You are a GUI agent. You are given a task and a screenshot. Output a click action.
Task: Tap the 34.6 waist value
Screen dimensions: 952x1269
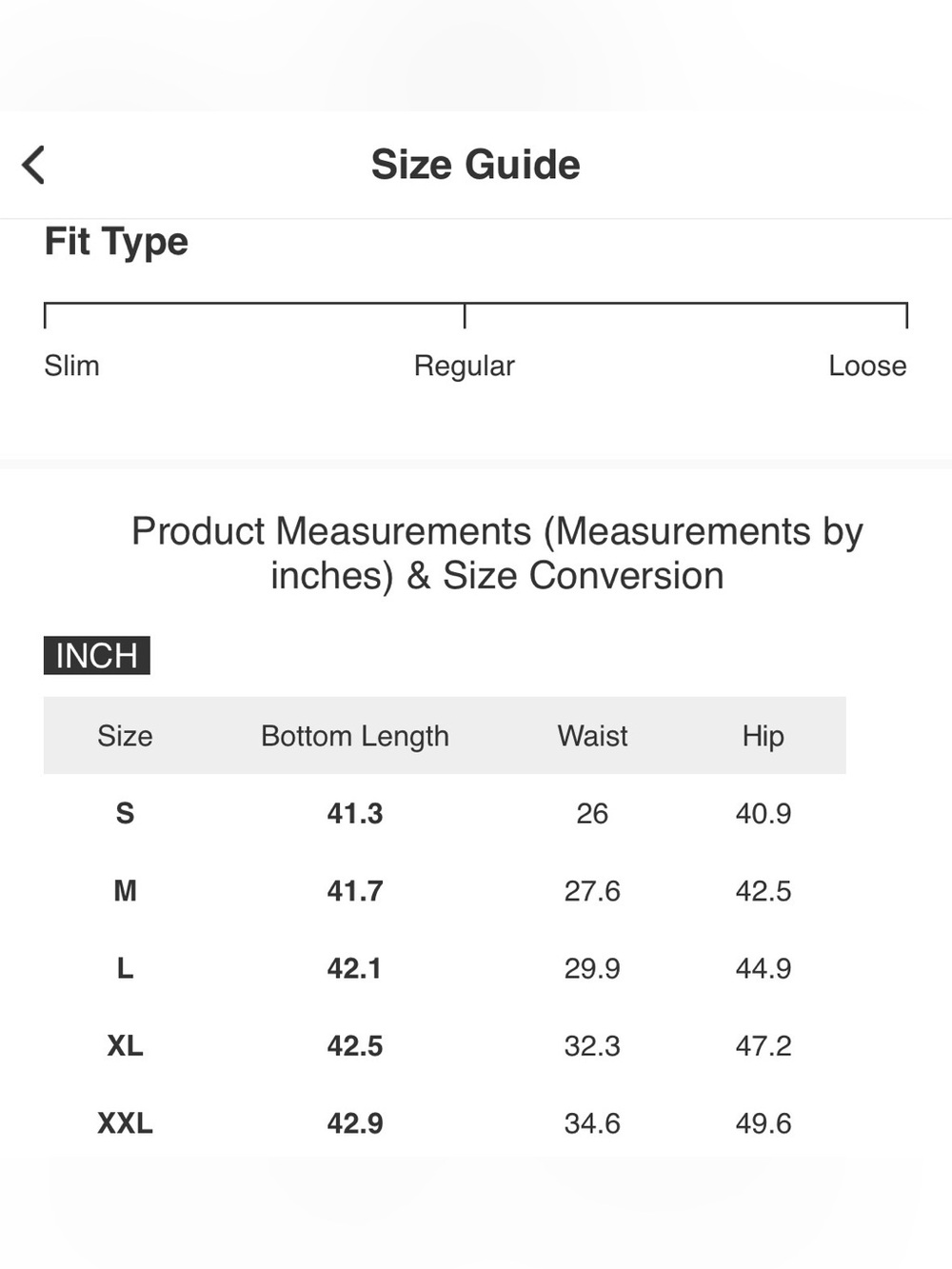point(592,1123)
